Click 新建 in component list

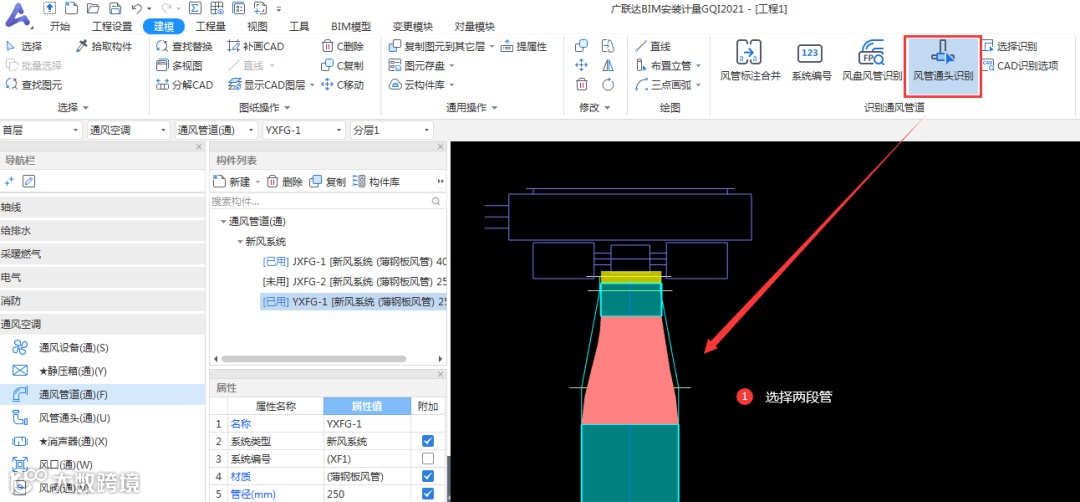click(x=232, y=182)
